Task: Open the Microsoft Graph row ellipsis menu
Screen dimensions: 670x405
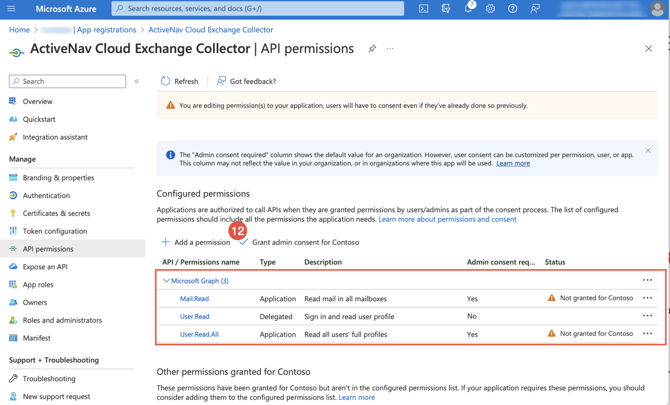Action: 647,280
